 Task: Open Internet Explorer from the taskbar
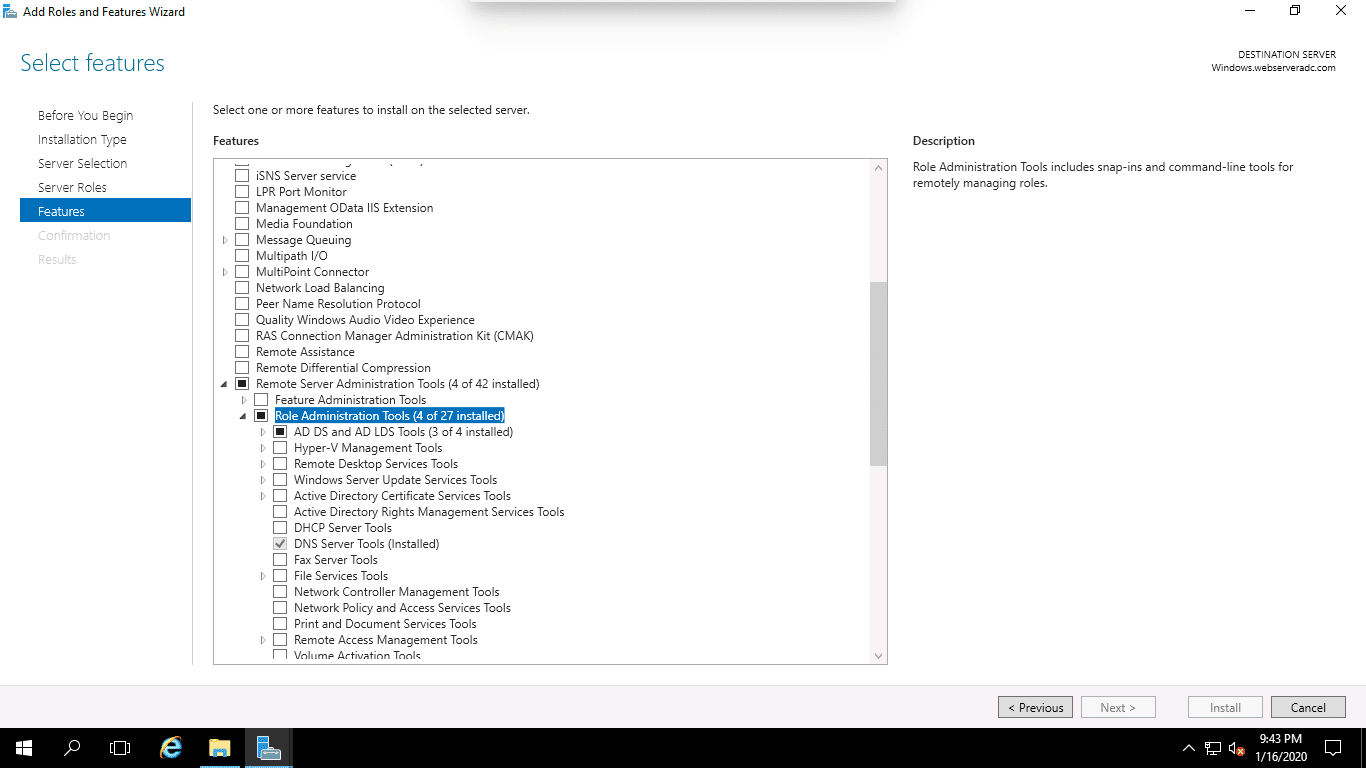[171, 748]
